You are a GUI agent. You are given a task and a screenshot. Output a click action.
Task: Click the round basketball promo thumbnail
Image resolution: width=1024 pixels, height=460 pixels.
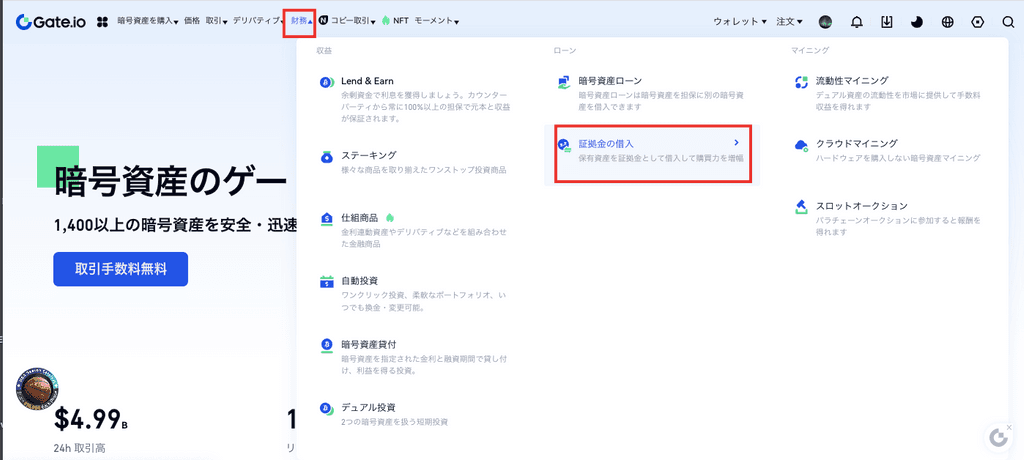[36, 388]
